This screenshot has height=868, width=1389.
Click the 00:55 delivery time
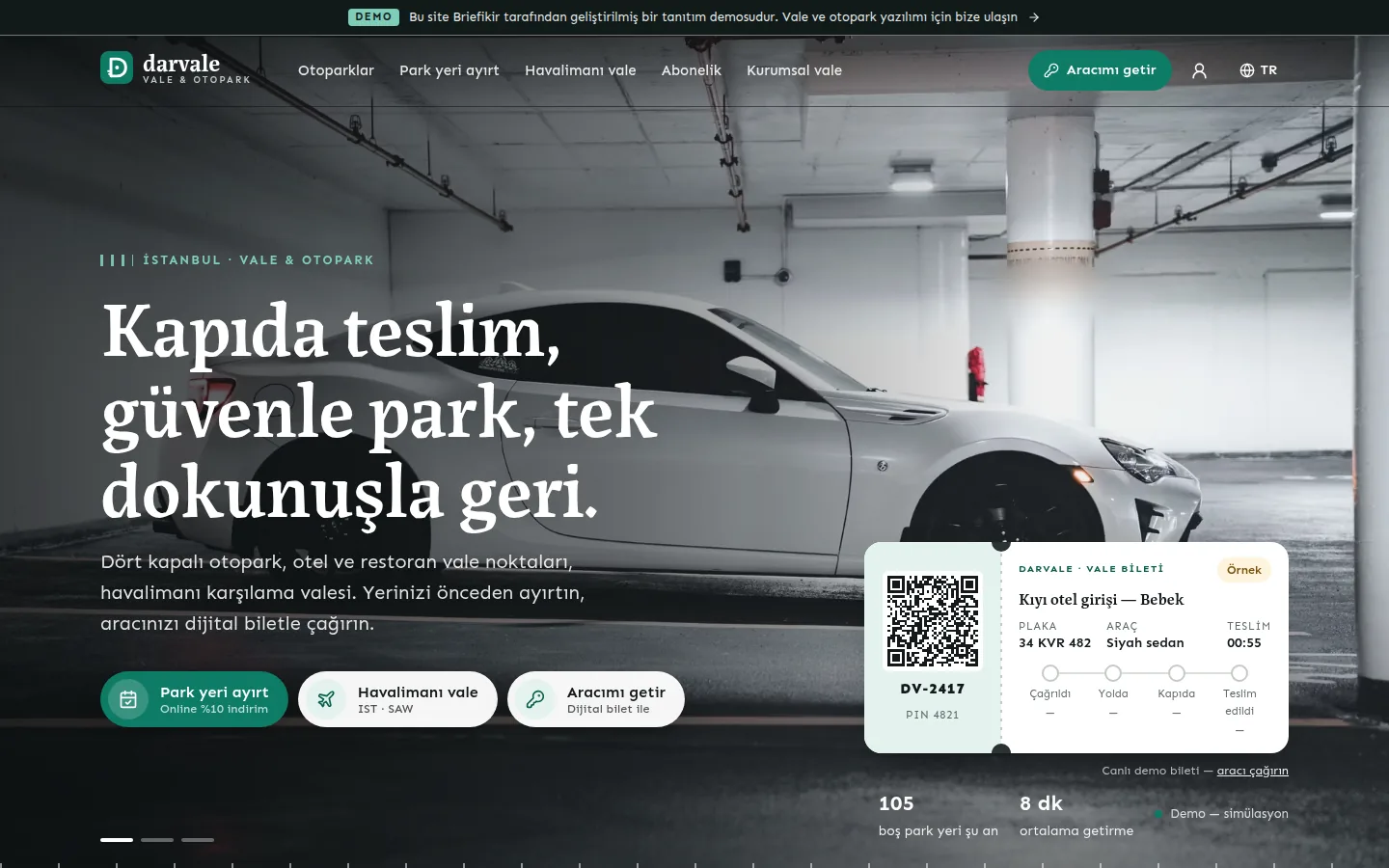[x=1244, y=643]
